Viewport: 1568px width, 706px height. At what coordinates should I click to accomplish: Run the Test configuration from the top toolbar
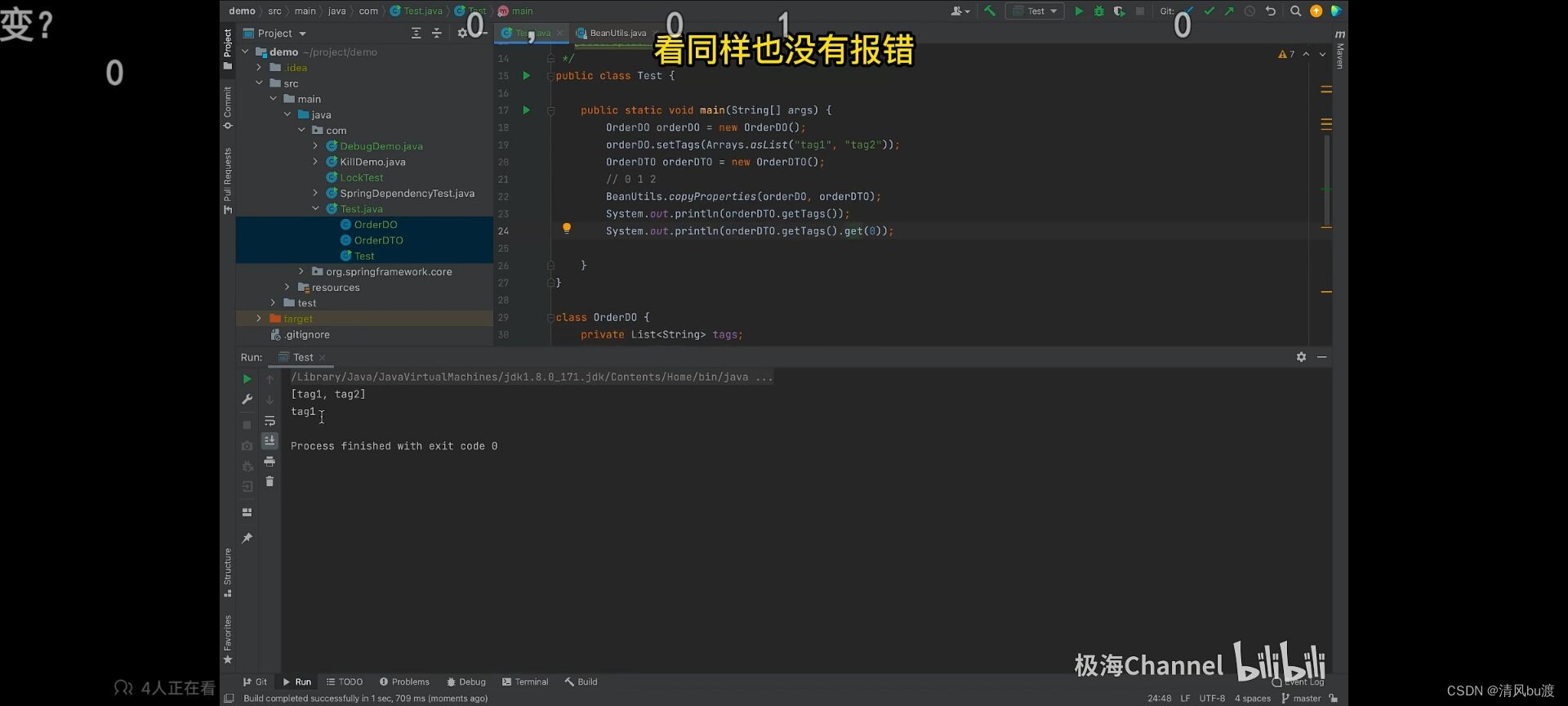click(x=1079, y=11)
